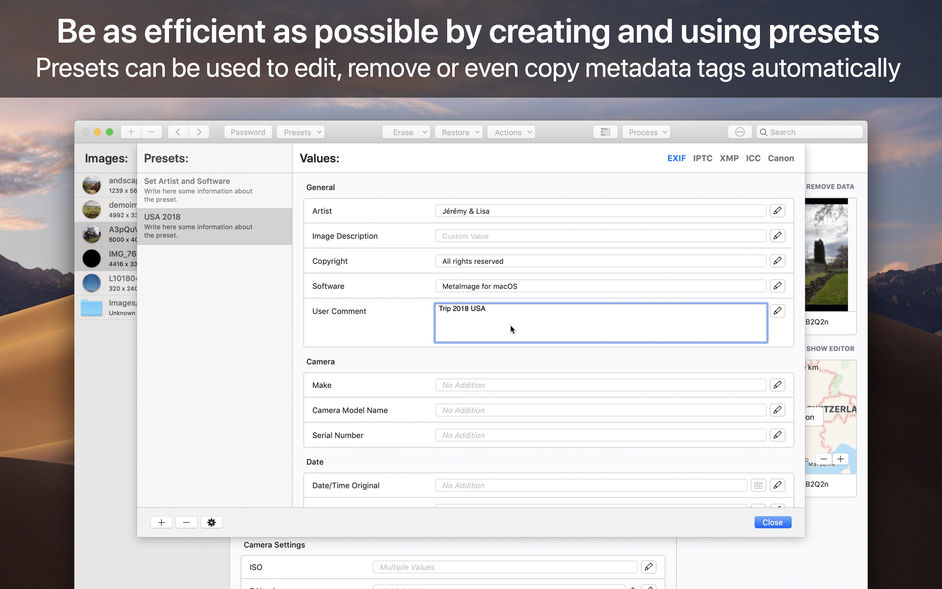Click the sidebar layout icon in the toolbar
This screenshot has width=942, height=589.
(603, 131)
